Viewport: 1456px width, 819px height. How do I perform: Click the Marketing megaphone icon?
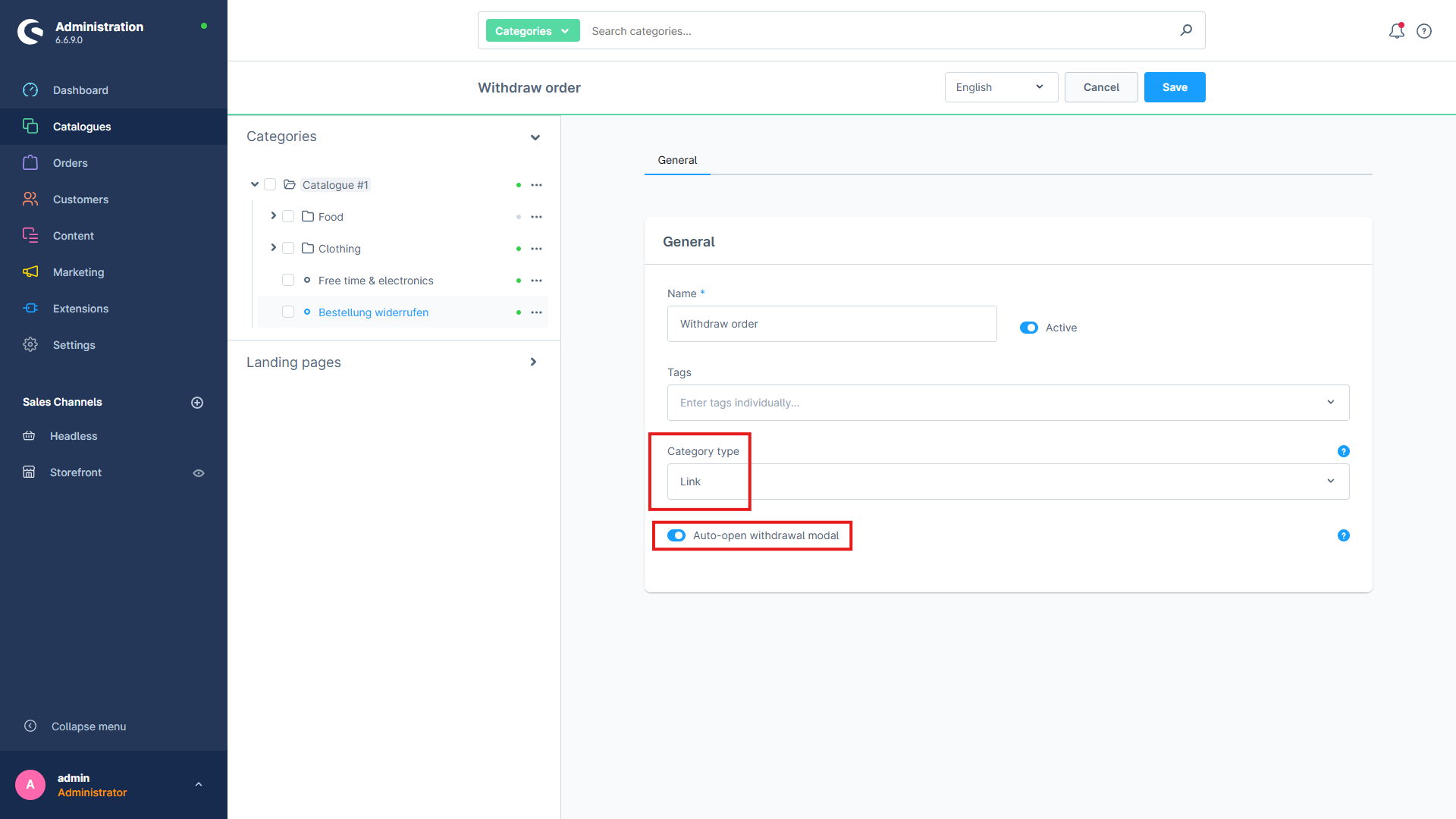pos(30,272)
